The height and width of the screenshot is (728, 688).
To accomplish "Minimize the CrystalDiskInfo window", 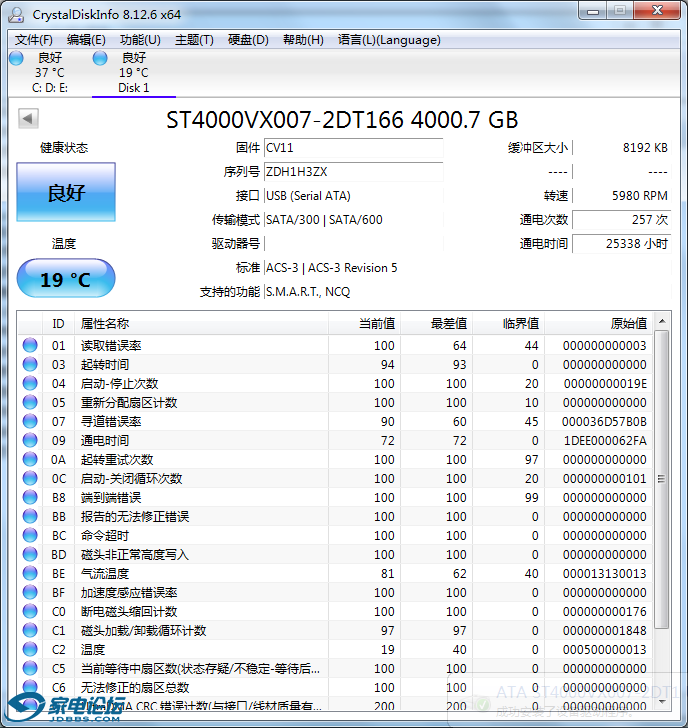I will [593, 11].
